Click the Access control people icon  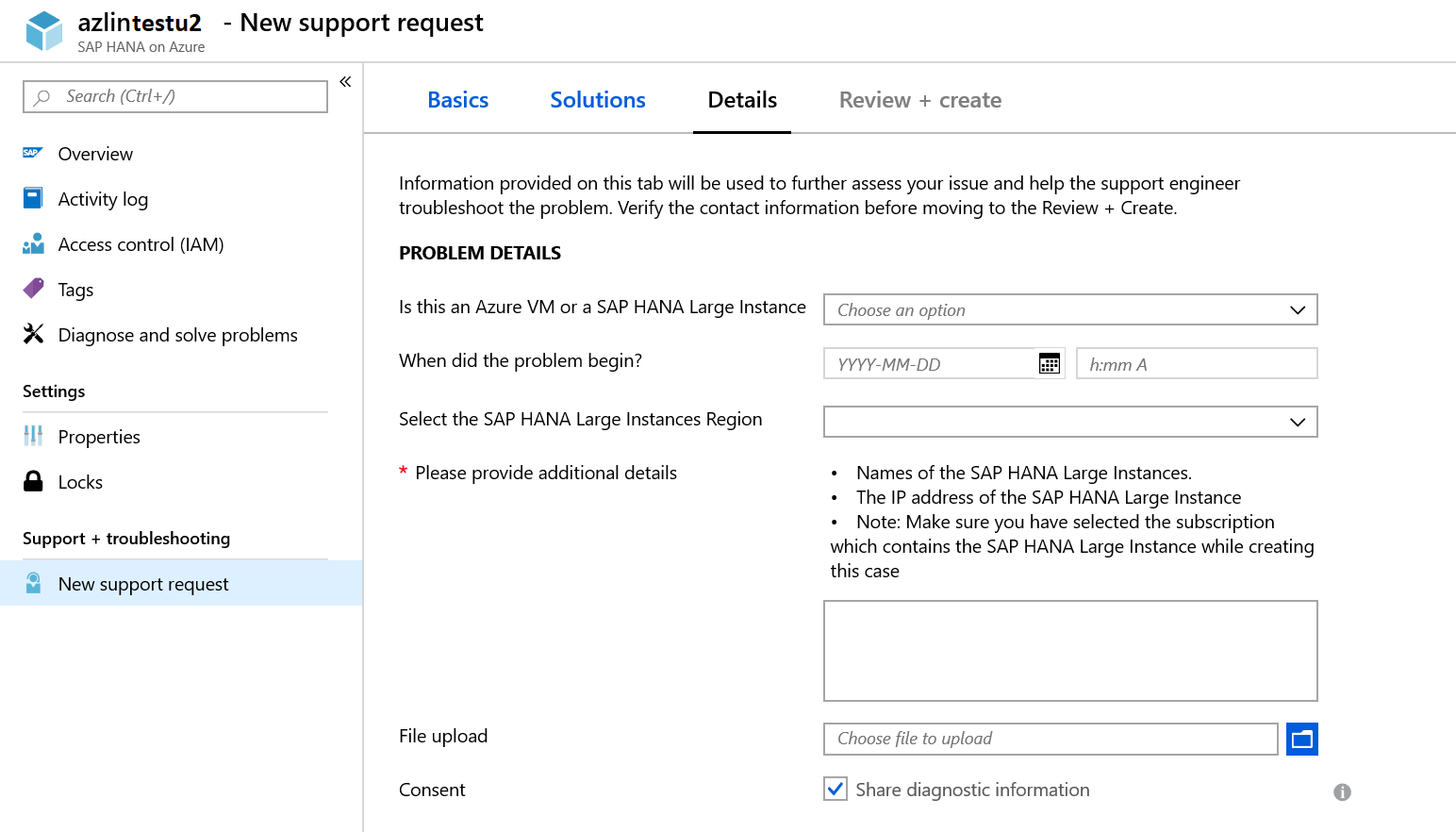click(x=33, y=243)
